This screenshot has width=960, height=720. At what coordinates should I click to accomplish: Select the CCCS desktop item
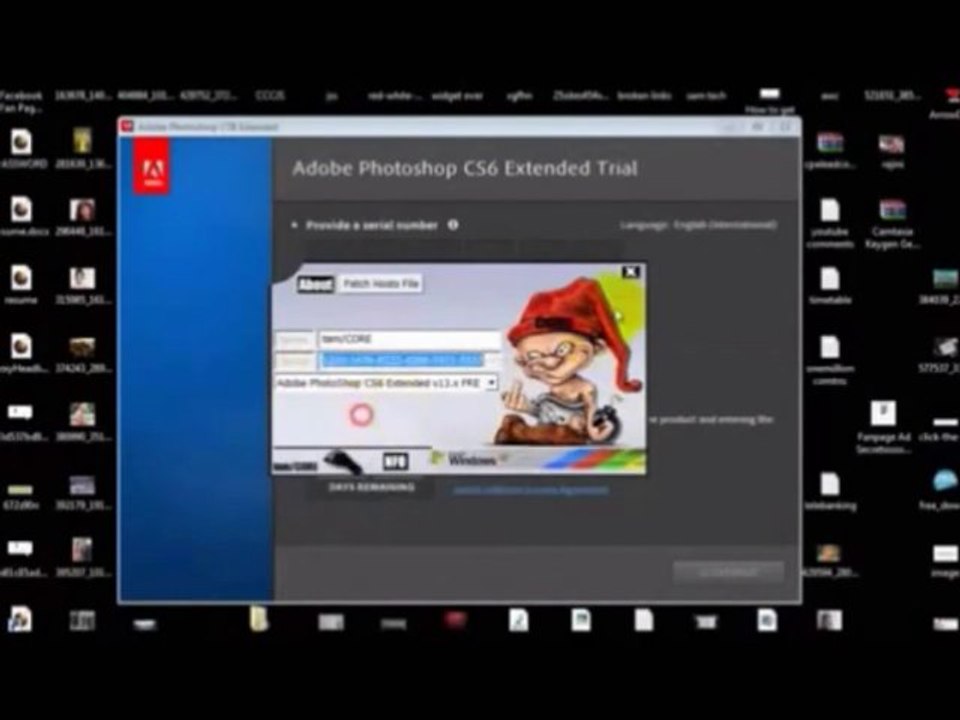click(270, 96)
